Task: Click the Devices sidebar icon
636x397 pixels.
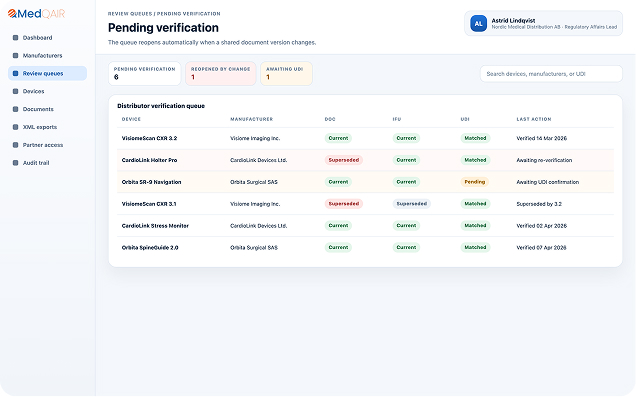Action: [x=15, y=91]
